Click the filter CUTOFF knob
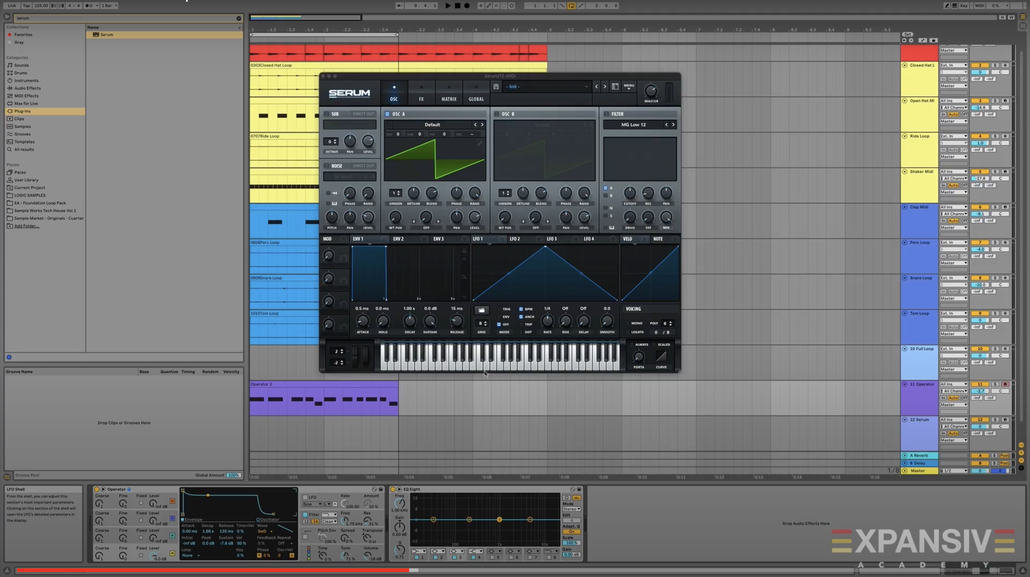 629,193
